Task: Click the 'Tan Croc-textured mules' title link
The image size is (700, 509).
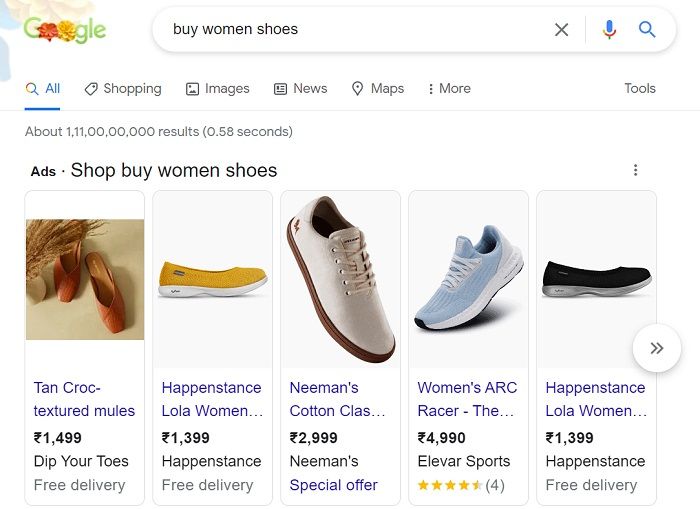Action: pos(84,399)
